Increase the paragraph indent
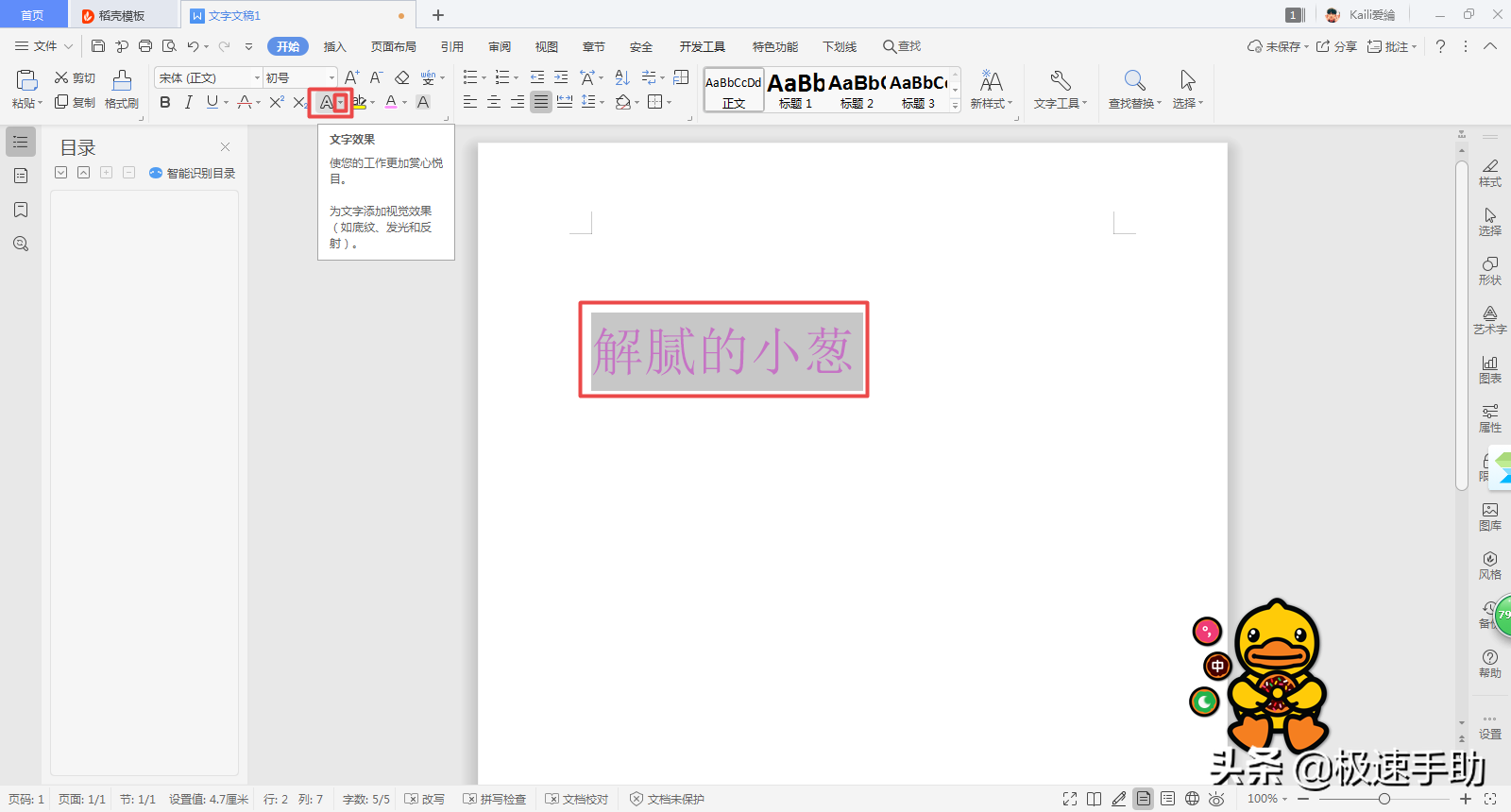Image resolution: width=1511 pixels, height=812 pixels. pos(561,77)
